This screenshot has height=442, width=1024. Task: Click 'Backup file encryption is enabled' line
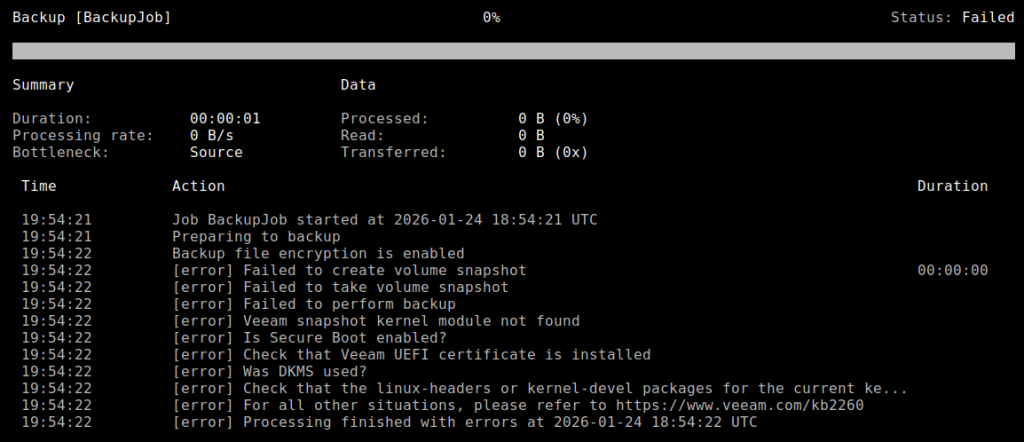(x=318, y=254)
